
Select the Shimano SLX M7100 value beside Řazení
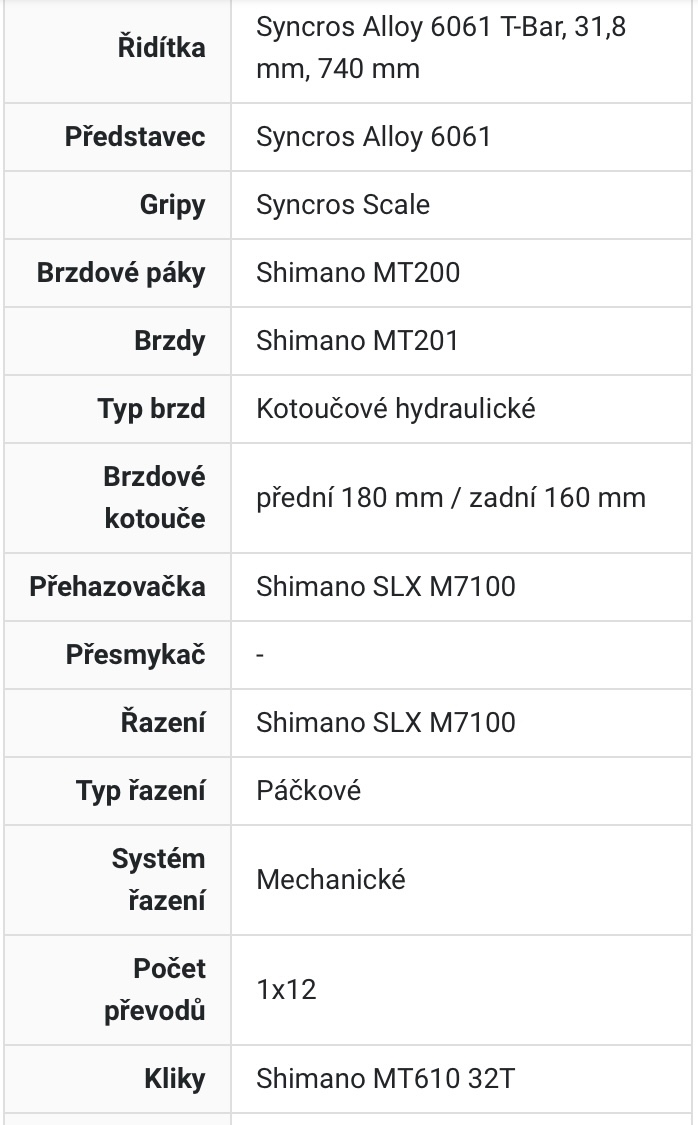(x=386, y=722)
